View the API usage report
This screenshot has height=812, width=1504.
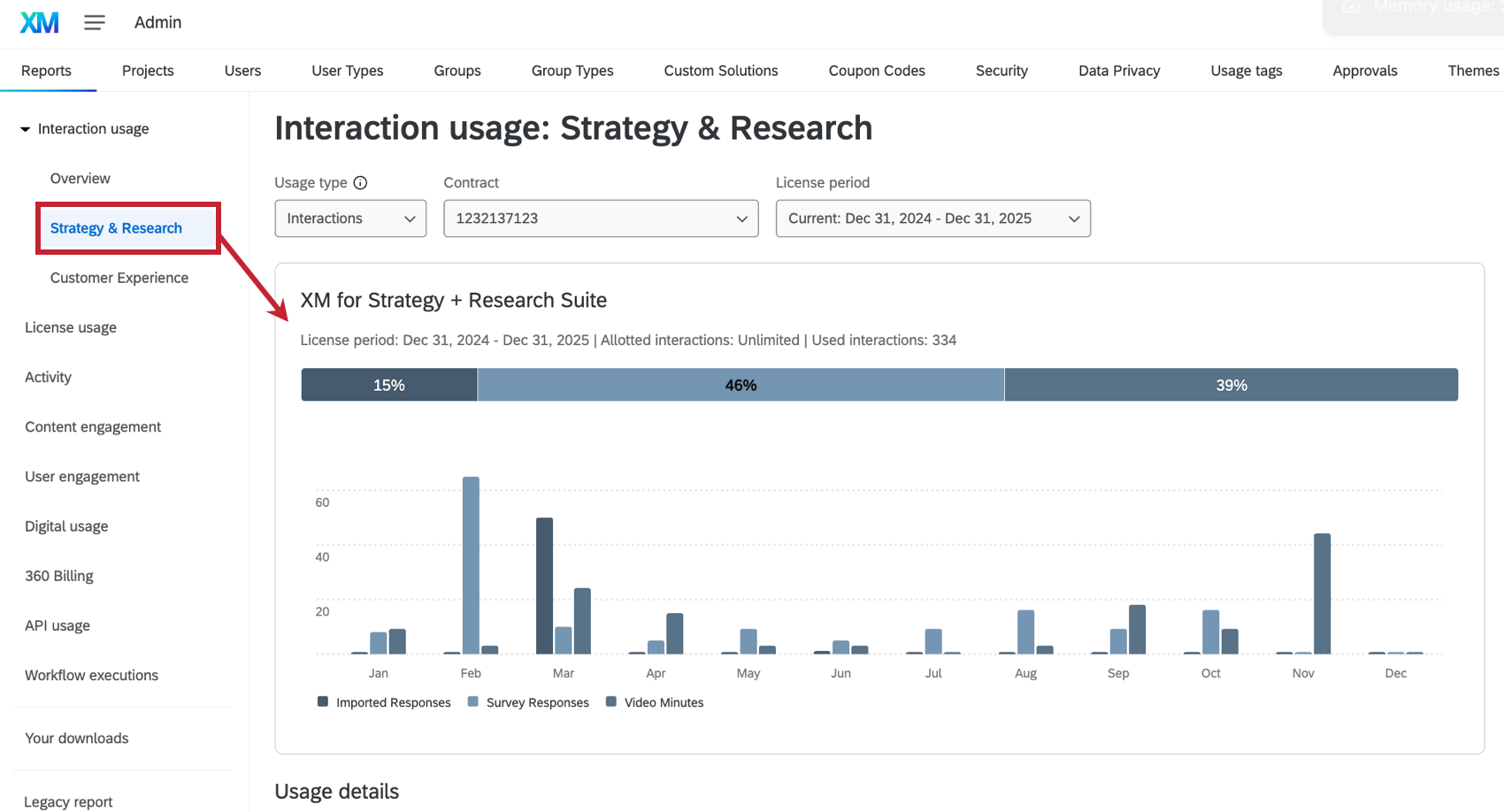tap(58, 625)
